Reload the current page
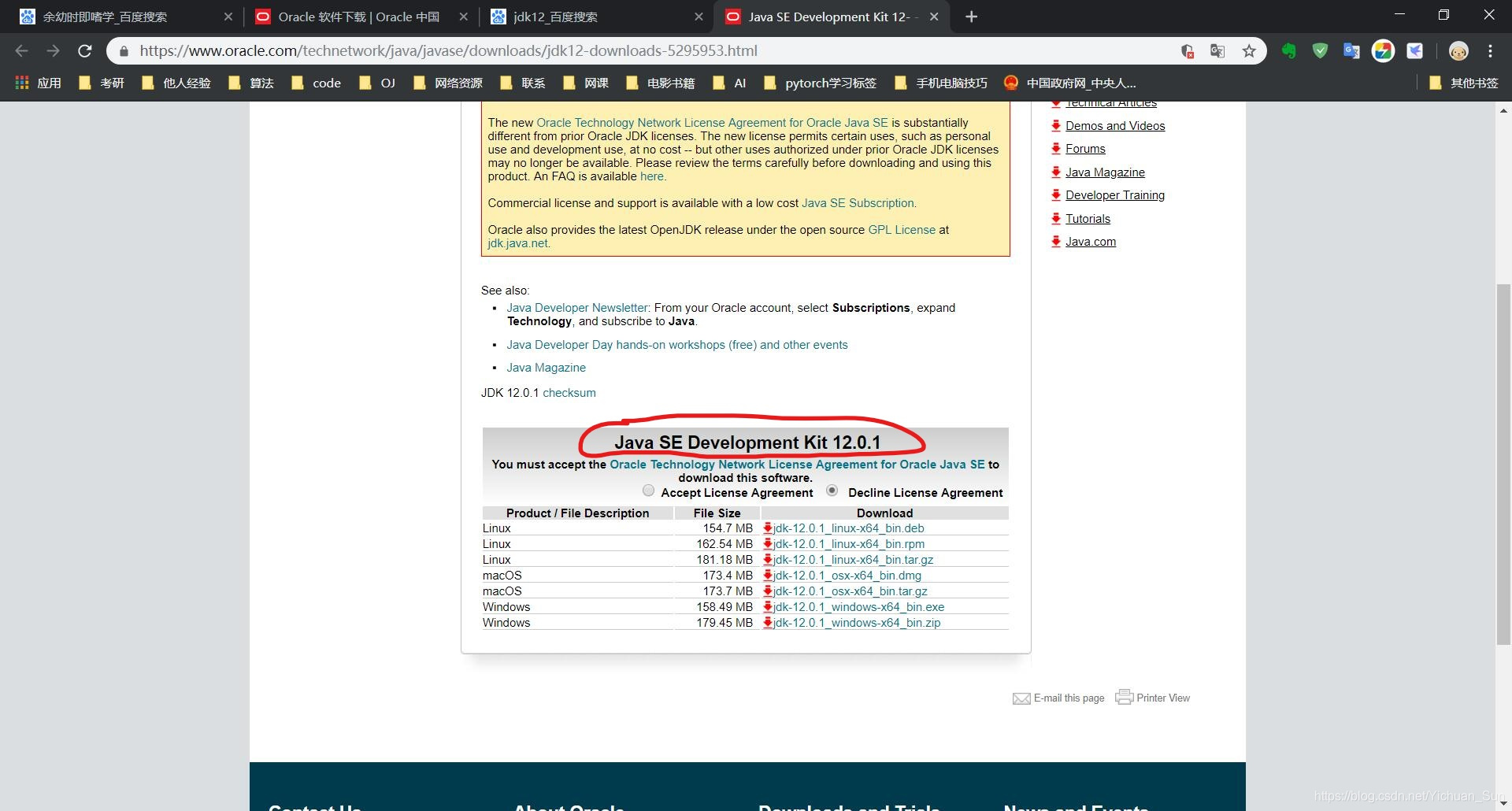 point(85,51)
